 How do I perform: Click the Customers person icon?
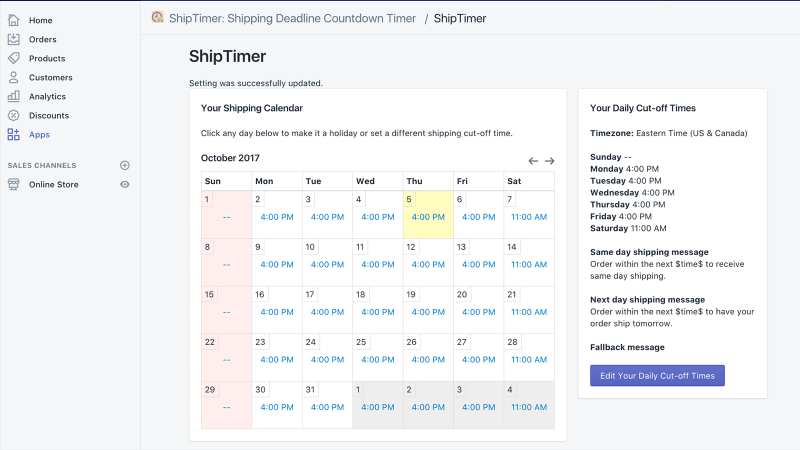[14, 77]
